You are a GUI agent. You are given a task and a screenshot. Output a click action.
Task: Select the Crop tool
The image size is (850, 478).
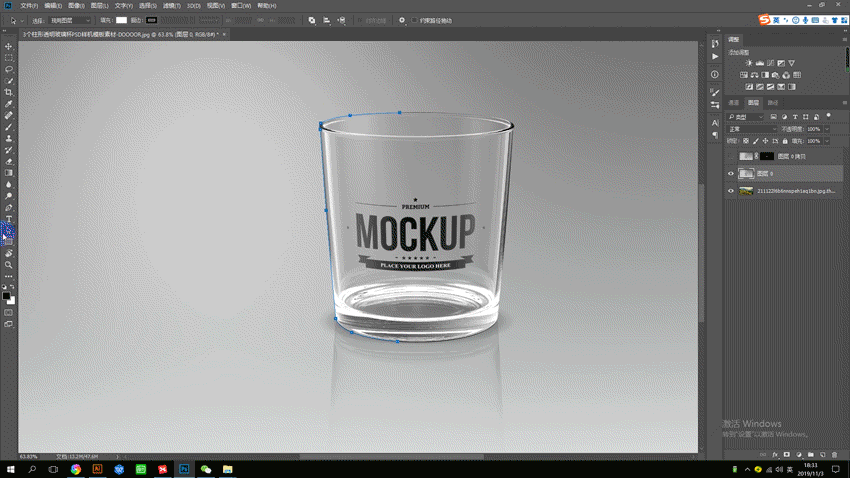coord(9,93)
